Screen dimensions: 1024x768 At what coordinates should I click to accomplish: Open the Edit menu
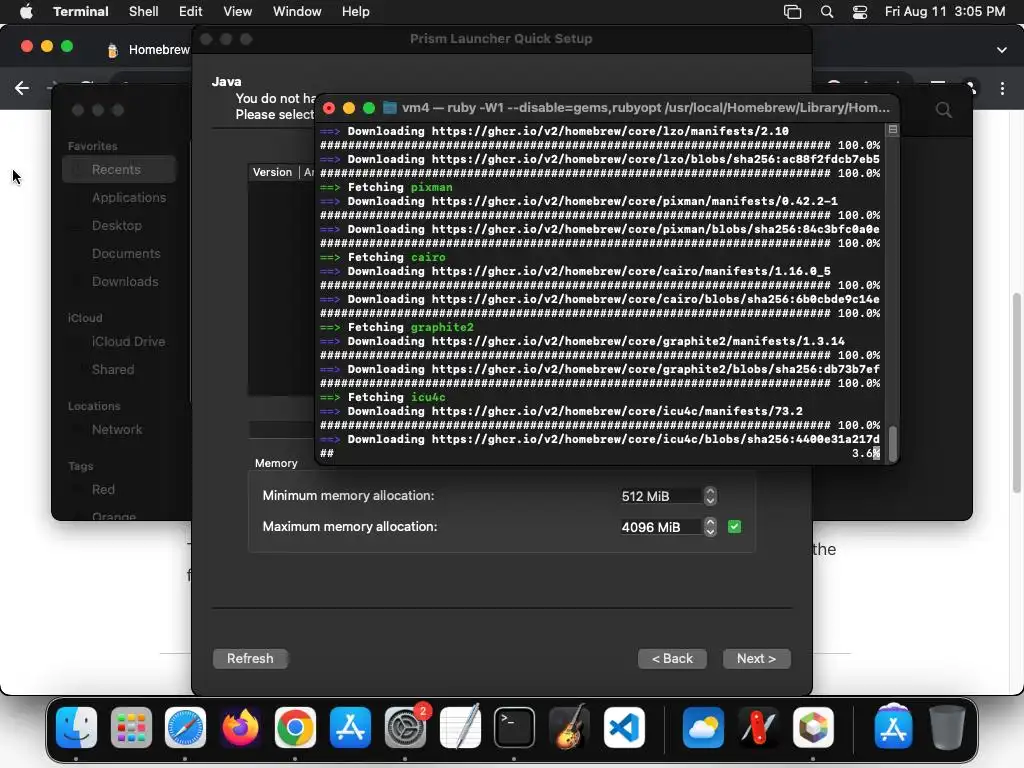[191, 12]
